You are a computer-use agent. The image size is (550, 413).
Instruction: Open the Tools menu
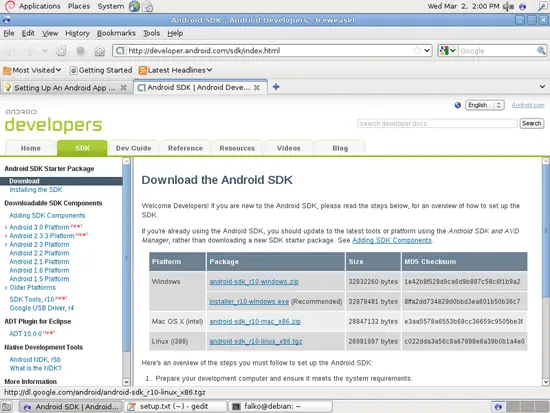[x=152, y=33]
